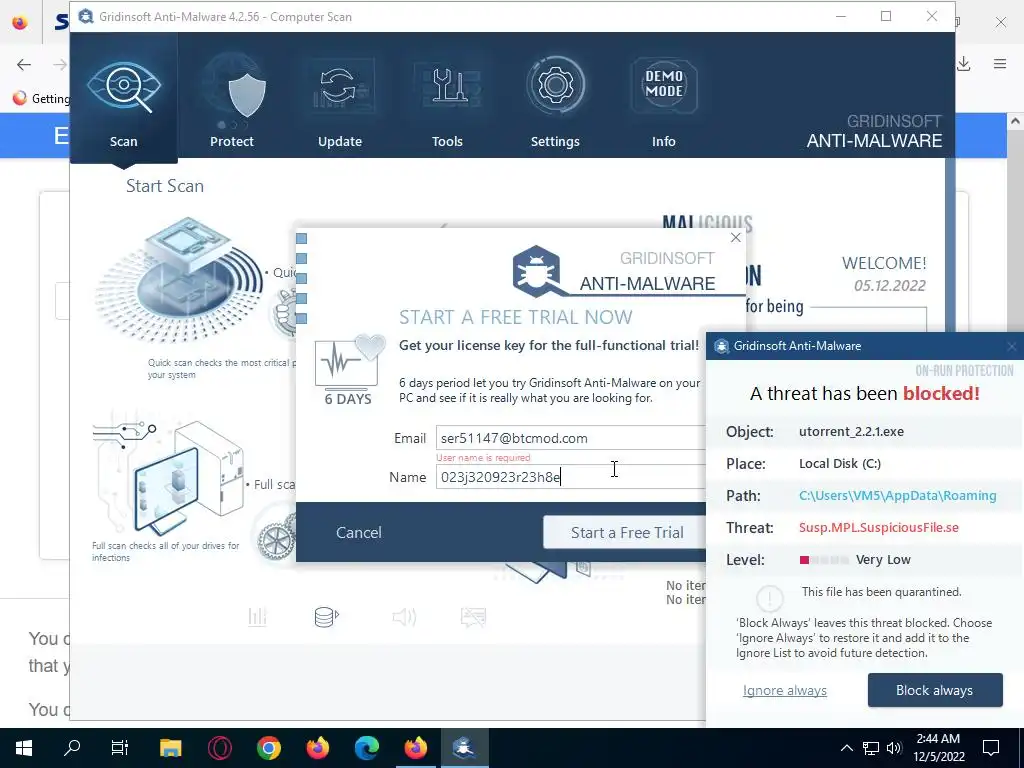Click the Firefox Getting Started bookmark
This screenshot has height=768, width=1024.
click(x=40, y=99)
